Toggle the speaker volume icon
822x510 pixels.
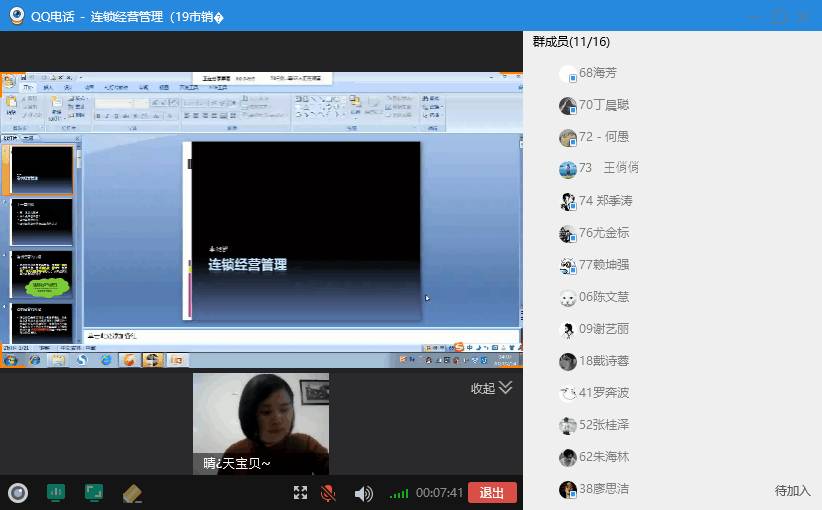pyautogui.click(x=363, y=493)
